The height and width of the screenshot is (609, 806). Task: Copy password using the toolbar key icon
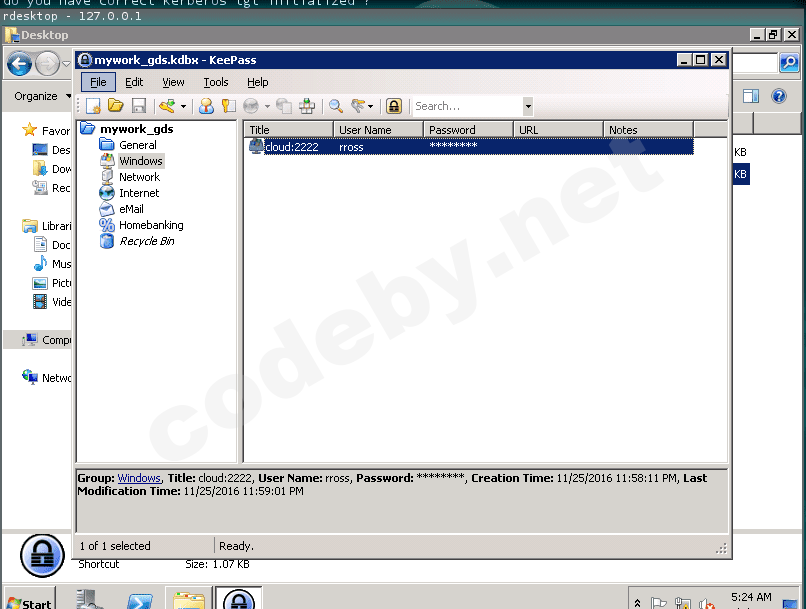point(227,106)
